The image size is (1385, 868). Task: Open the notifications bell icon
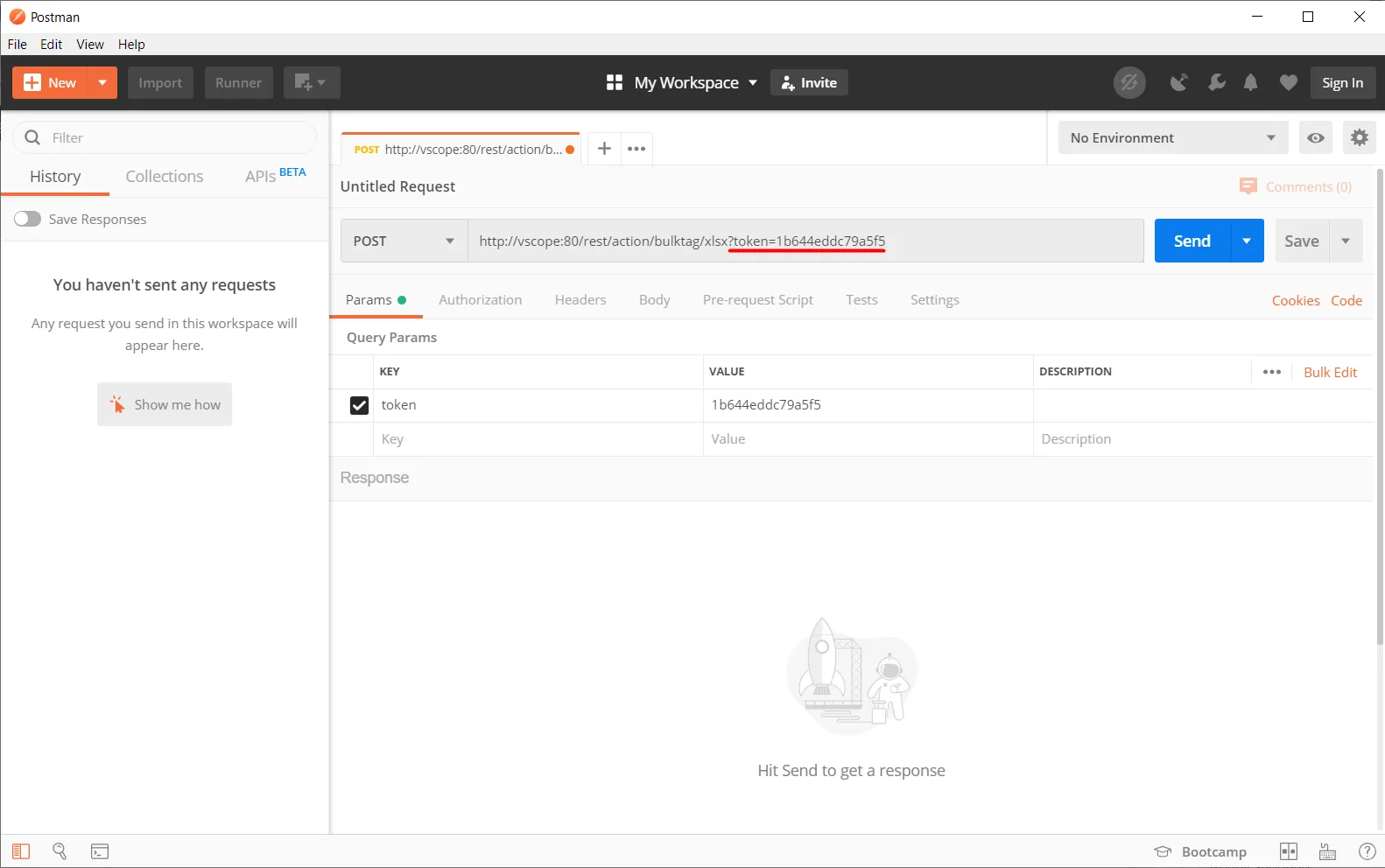[x=1251, y=82]
